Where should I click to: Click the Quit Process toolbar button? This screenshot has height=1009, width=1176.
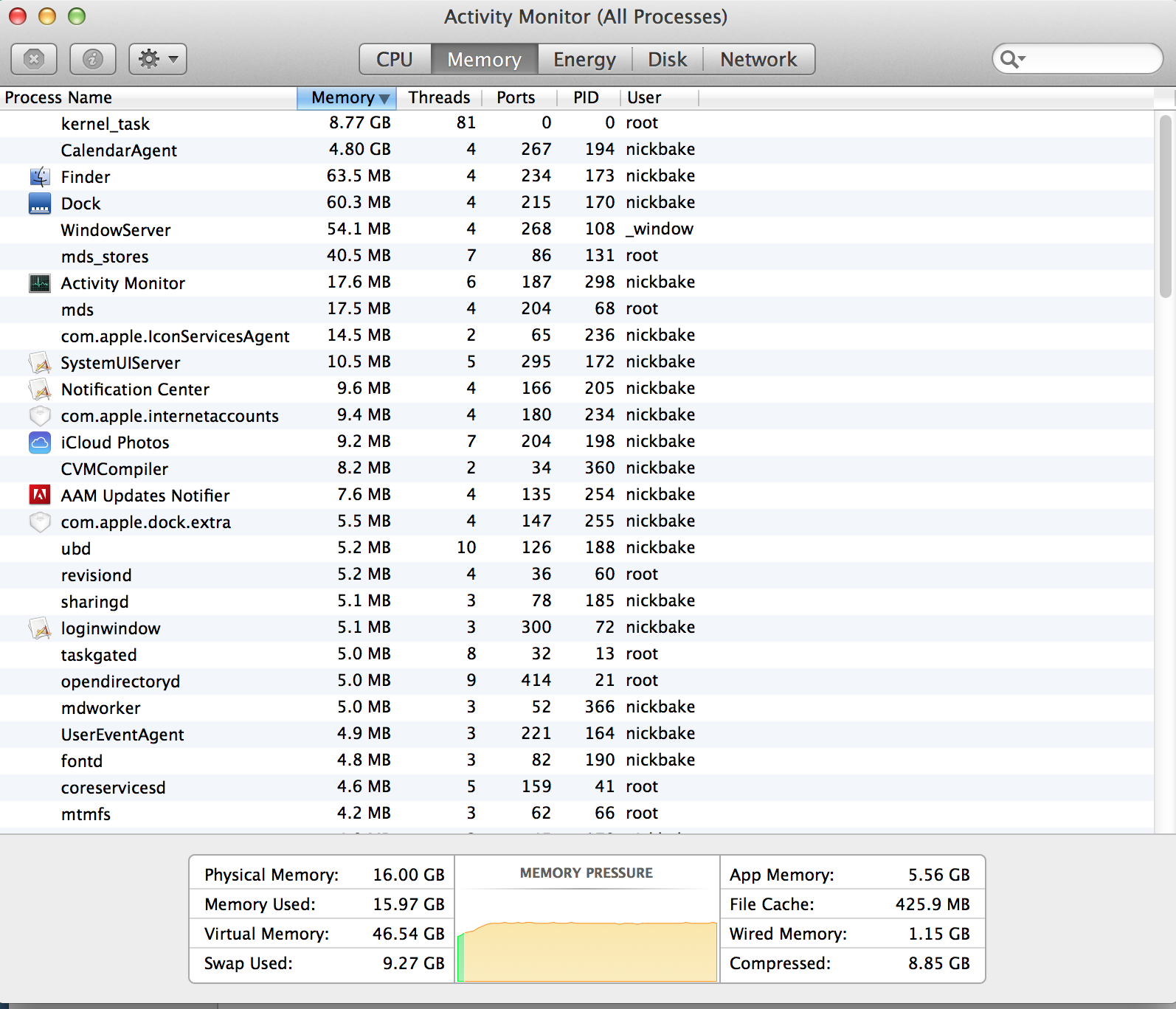click(34, 59)
